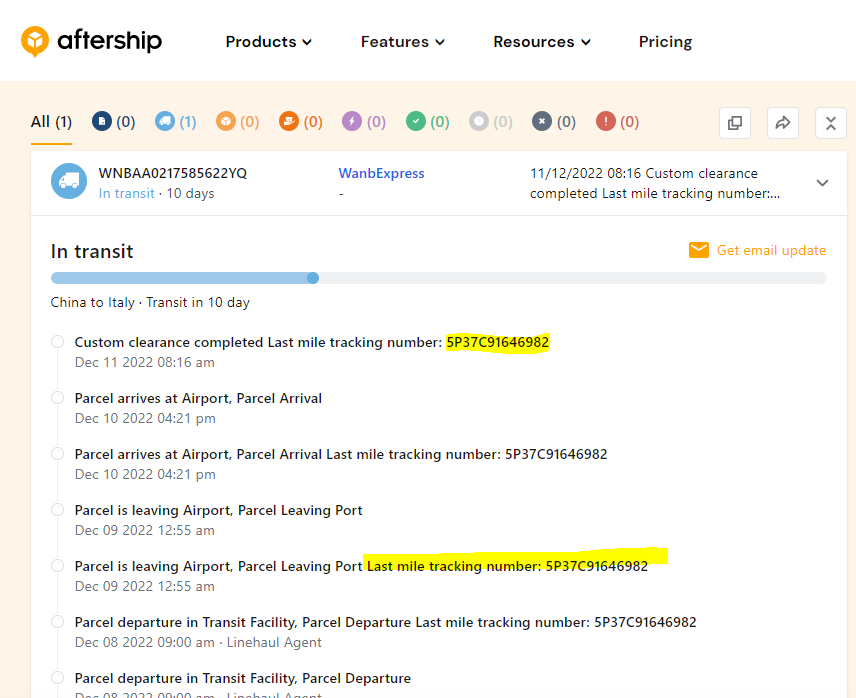The image size is (856, 698).
Task: Collapse all shipments with the collapse icon
Action: [x=831, y=123]
